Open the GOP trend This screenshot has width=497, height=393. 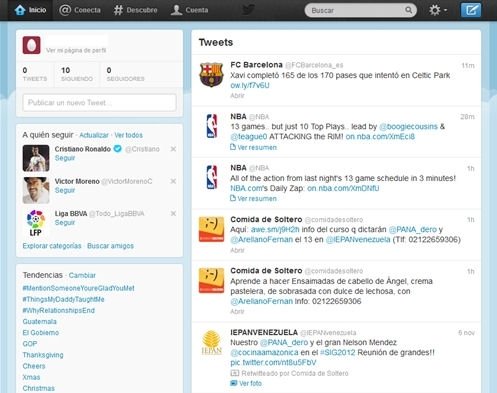click(x=30, y=344)
